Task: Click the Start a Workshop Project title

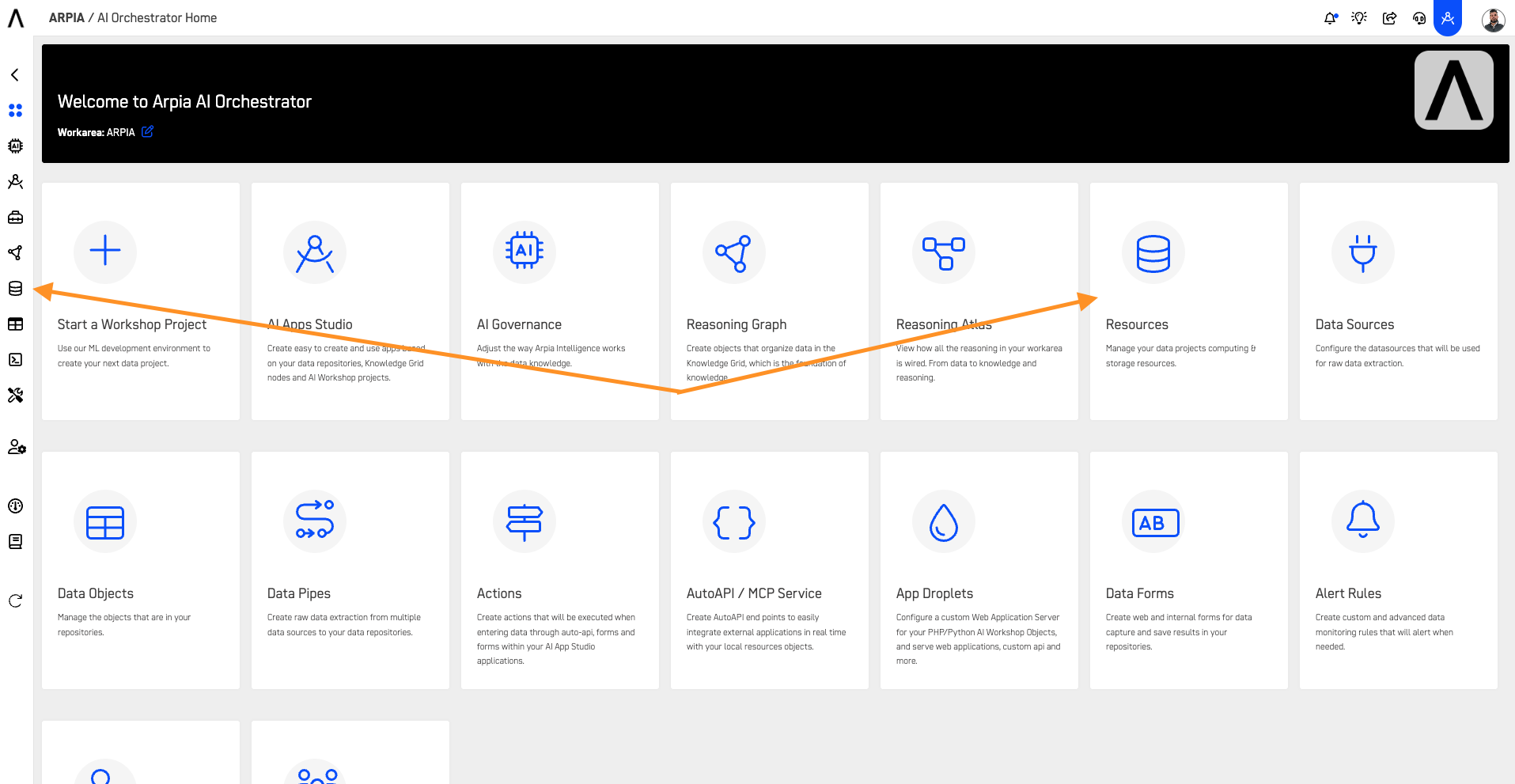Action: [132, 324]
